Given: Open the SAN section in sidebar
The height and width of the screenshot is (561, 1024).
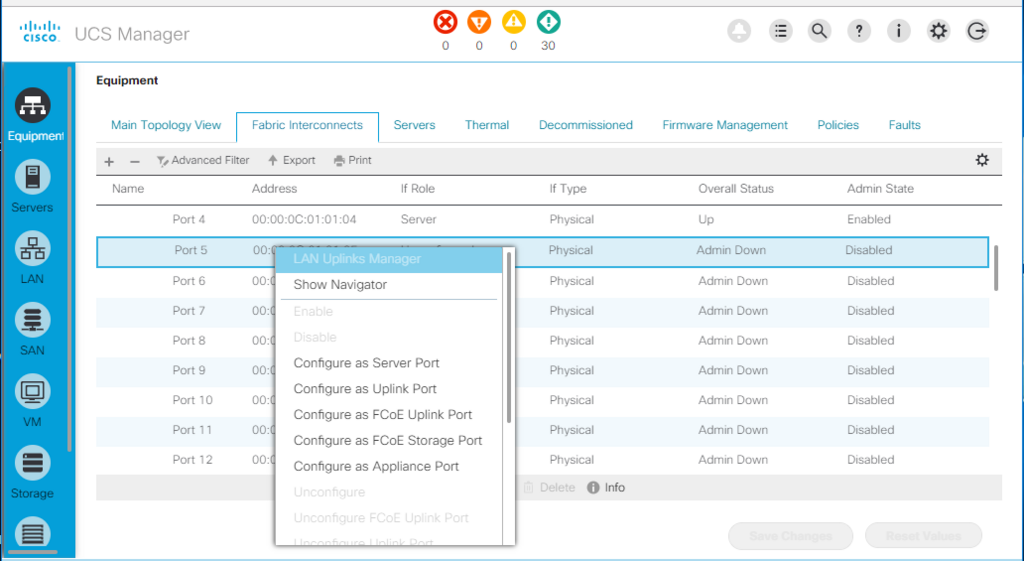Looking at the screenshot, I should click(x=33, y=329).
